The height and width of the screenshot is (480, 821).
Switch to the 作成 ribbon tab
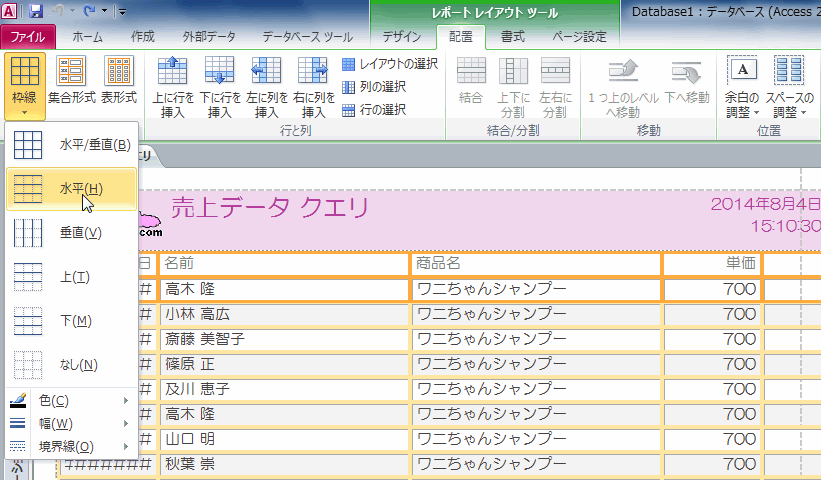point(142,37)
